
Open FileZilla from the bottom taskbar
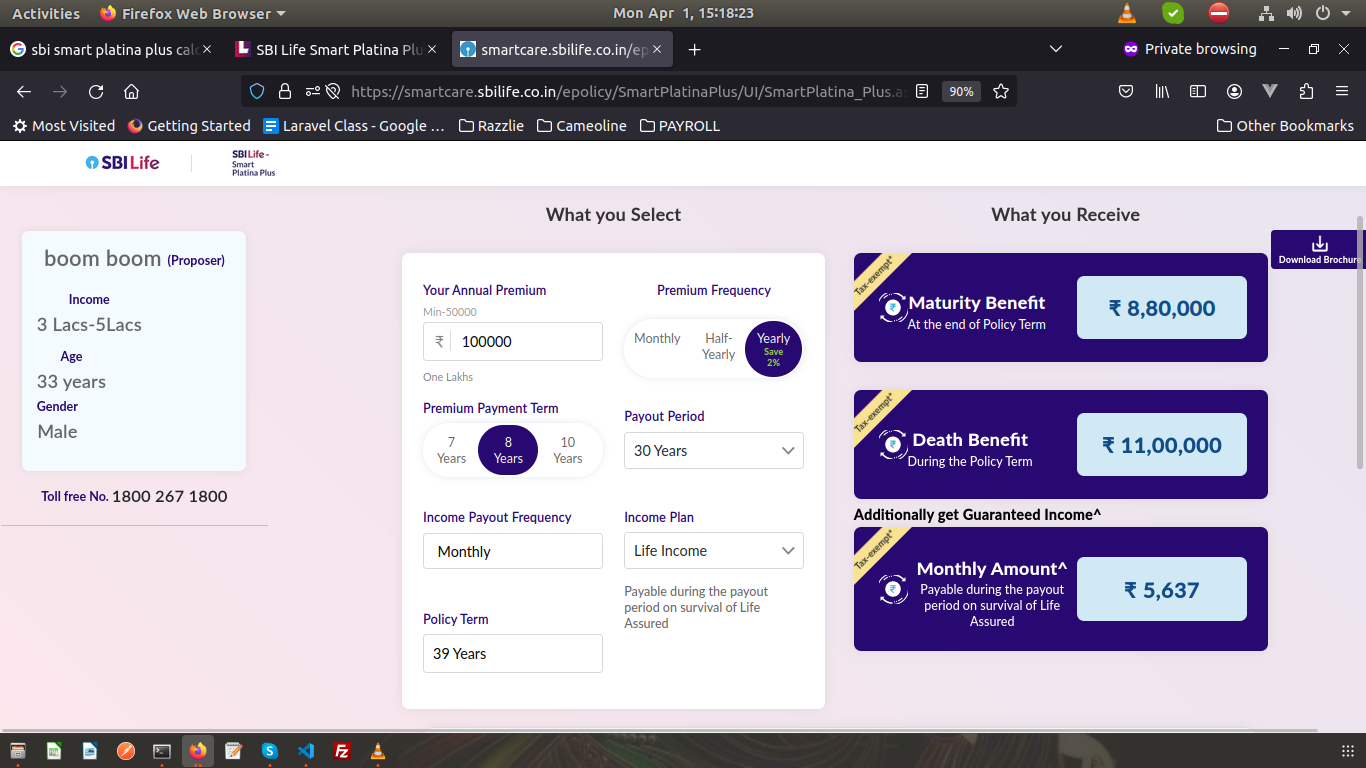coord(341,750)
